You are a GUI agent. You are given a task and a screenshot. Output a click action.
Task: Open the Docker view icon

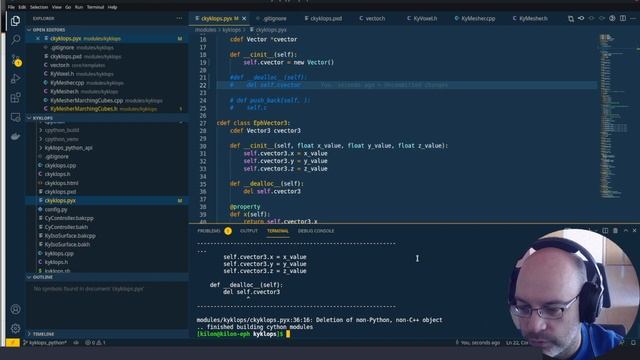pos(16,136)
